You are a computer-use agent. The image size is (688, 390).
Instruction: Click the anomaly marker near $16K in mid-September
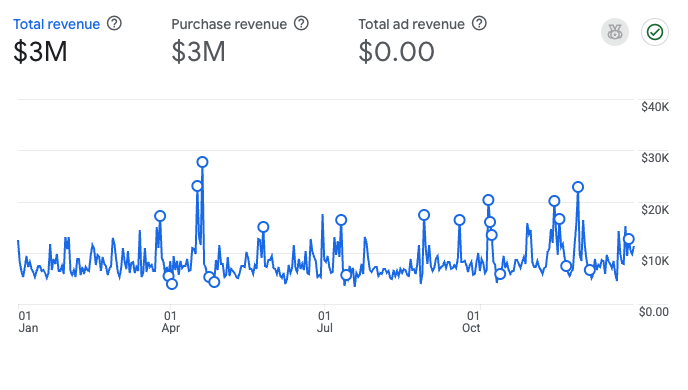coord(459,220)
